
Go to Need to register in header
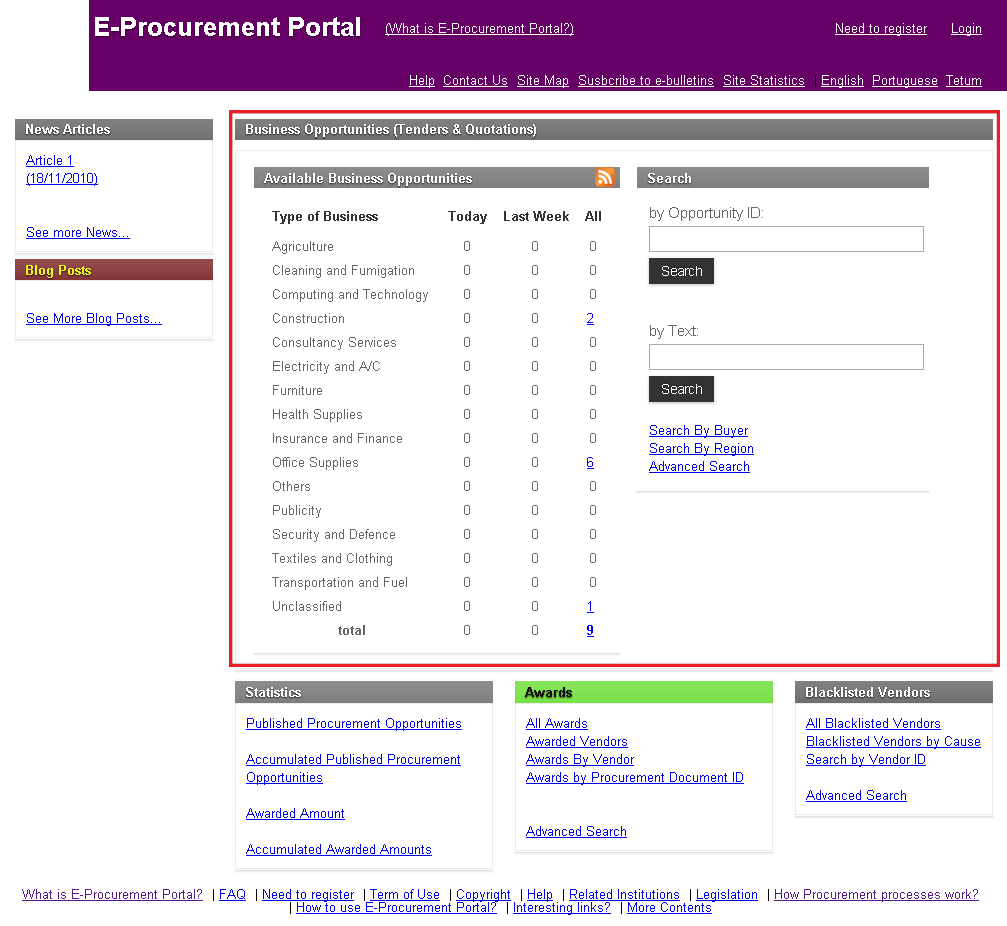(880, 29)
